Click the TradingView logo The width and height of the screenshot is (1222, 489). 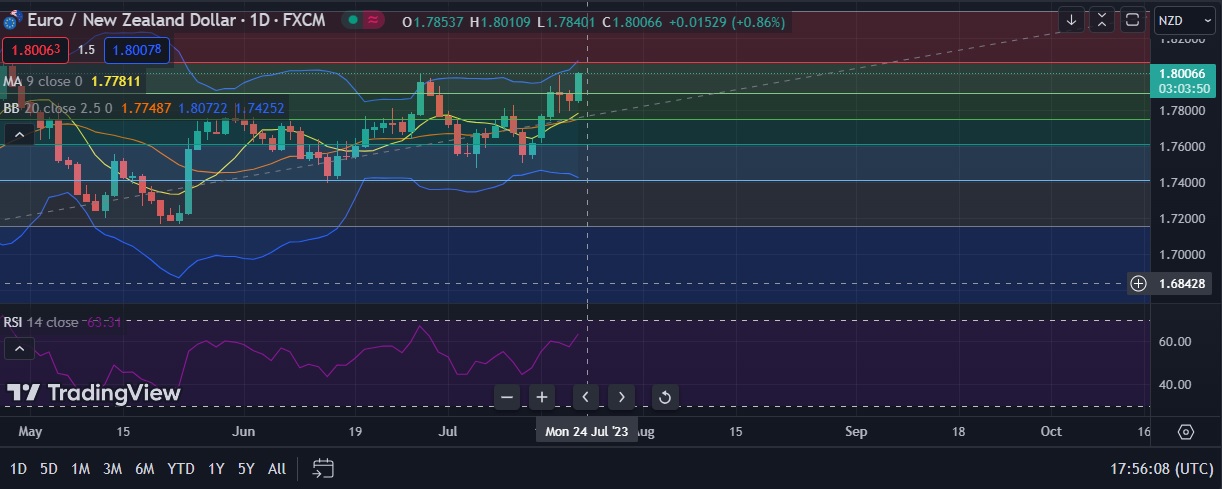pos(94,393)
